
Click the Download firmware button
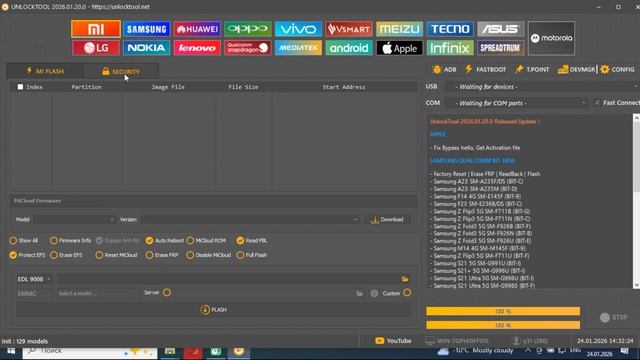[387, 220]
